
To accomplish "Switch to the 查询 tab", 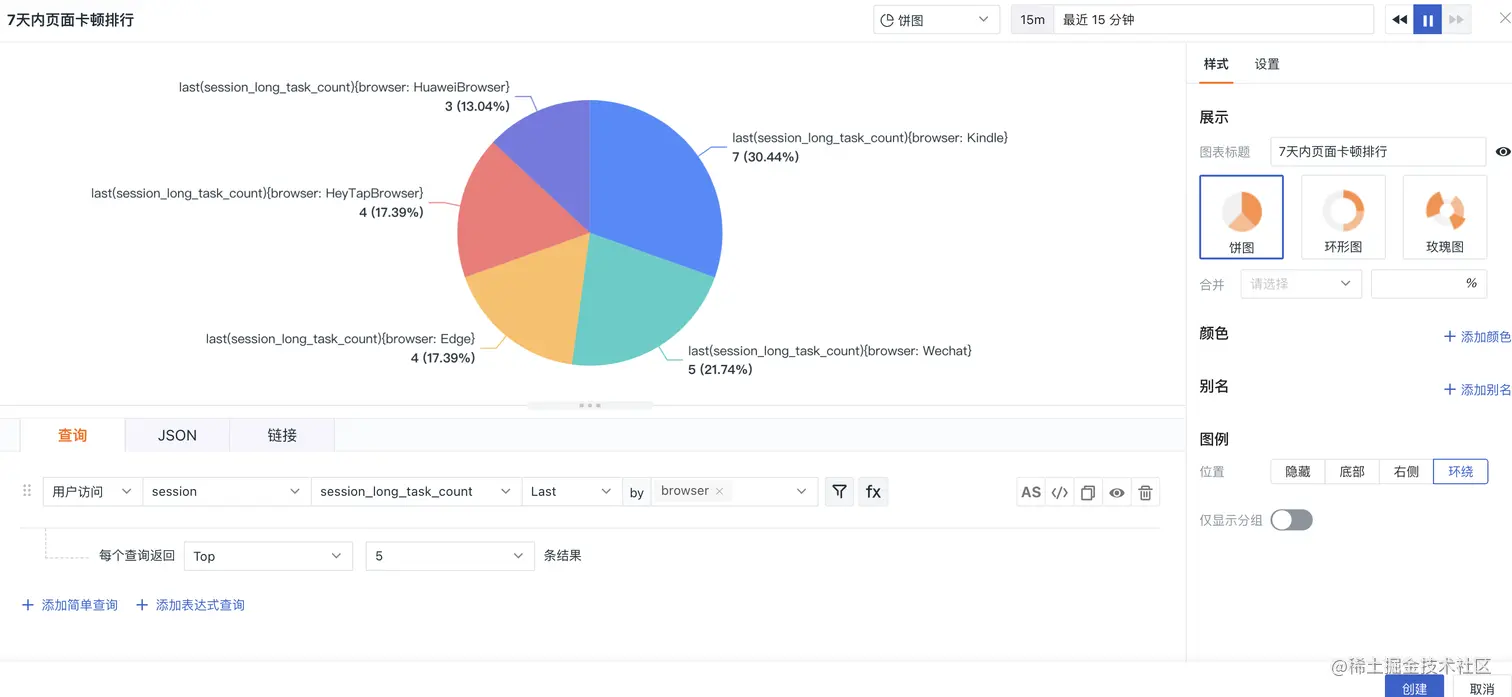I will [x=72, y=435].
